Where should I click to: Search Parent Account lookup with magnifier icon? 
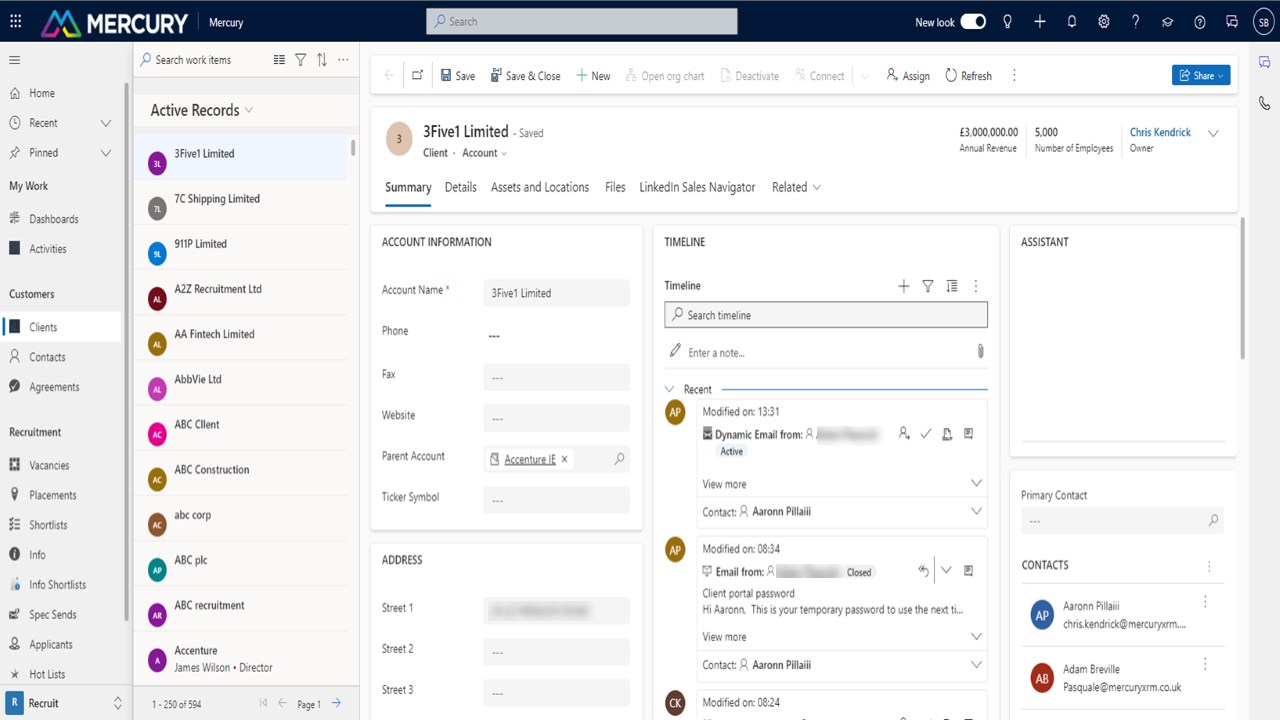click(619, 459)
